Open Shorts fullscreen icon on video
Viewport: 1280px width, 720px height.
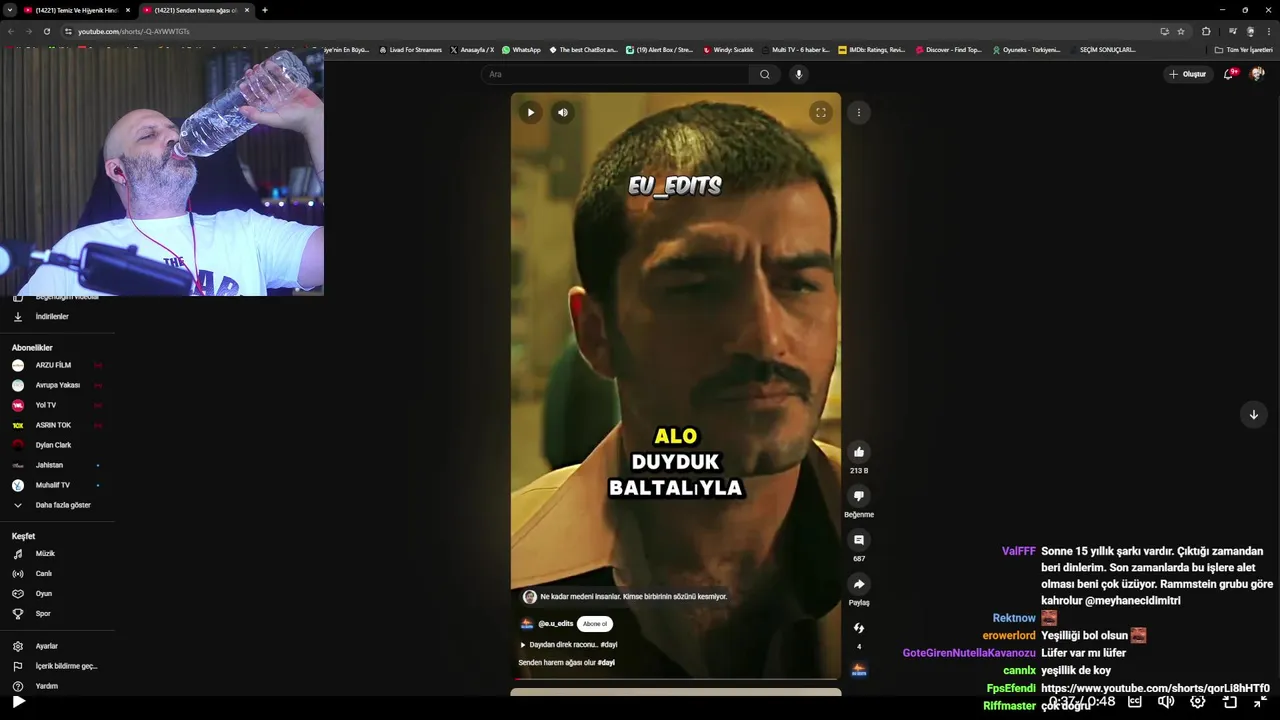pos(821,113)
